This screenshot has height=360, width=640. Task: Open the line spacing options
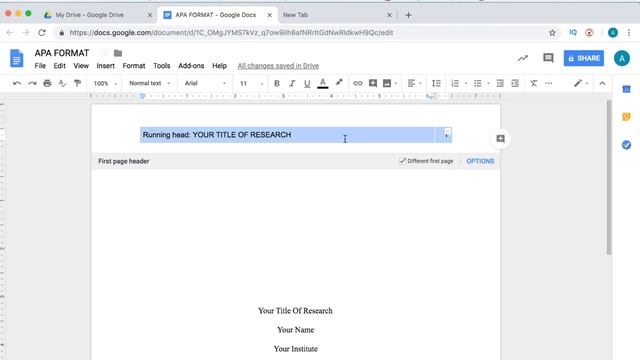click(436, 83)
